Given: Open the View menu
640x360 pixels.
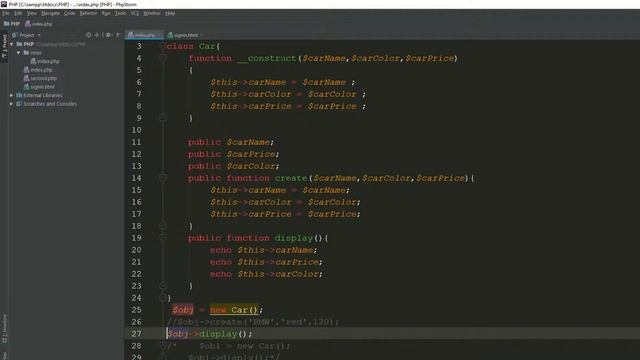Looking at the screenshot, I should (31, 13).
